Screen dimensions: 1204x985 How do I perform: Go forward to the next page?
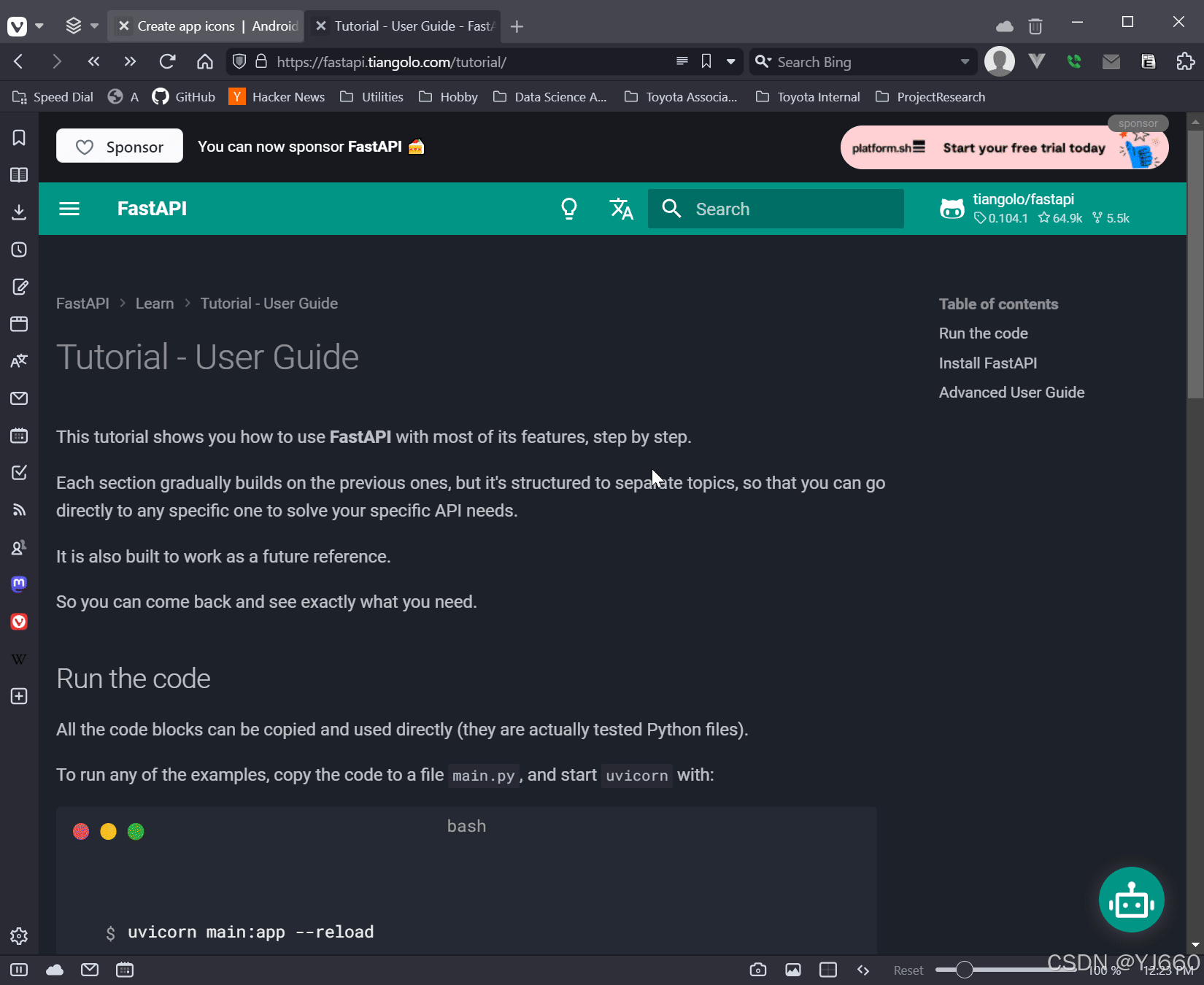[56, 61]
